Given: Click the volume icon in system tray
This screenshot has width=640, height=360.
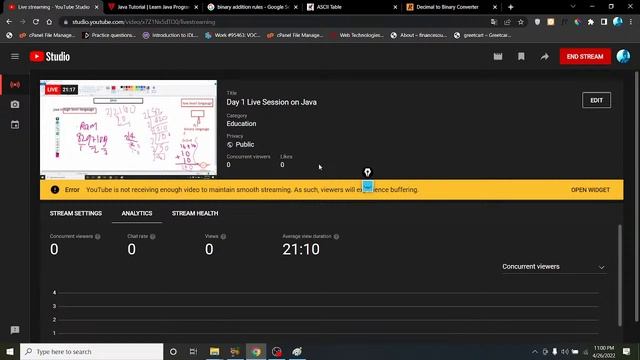Looking at the screenshot, I should 565,351.
